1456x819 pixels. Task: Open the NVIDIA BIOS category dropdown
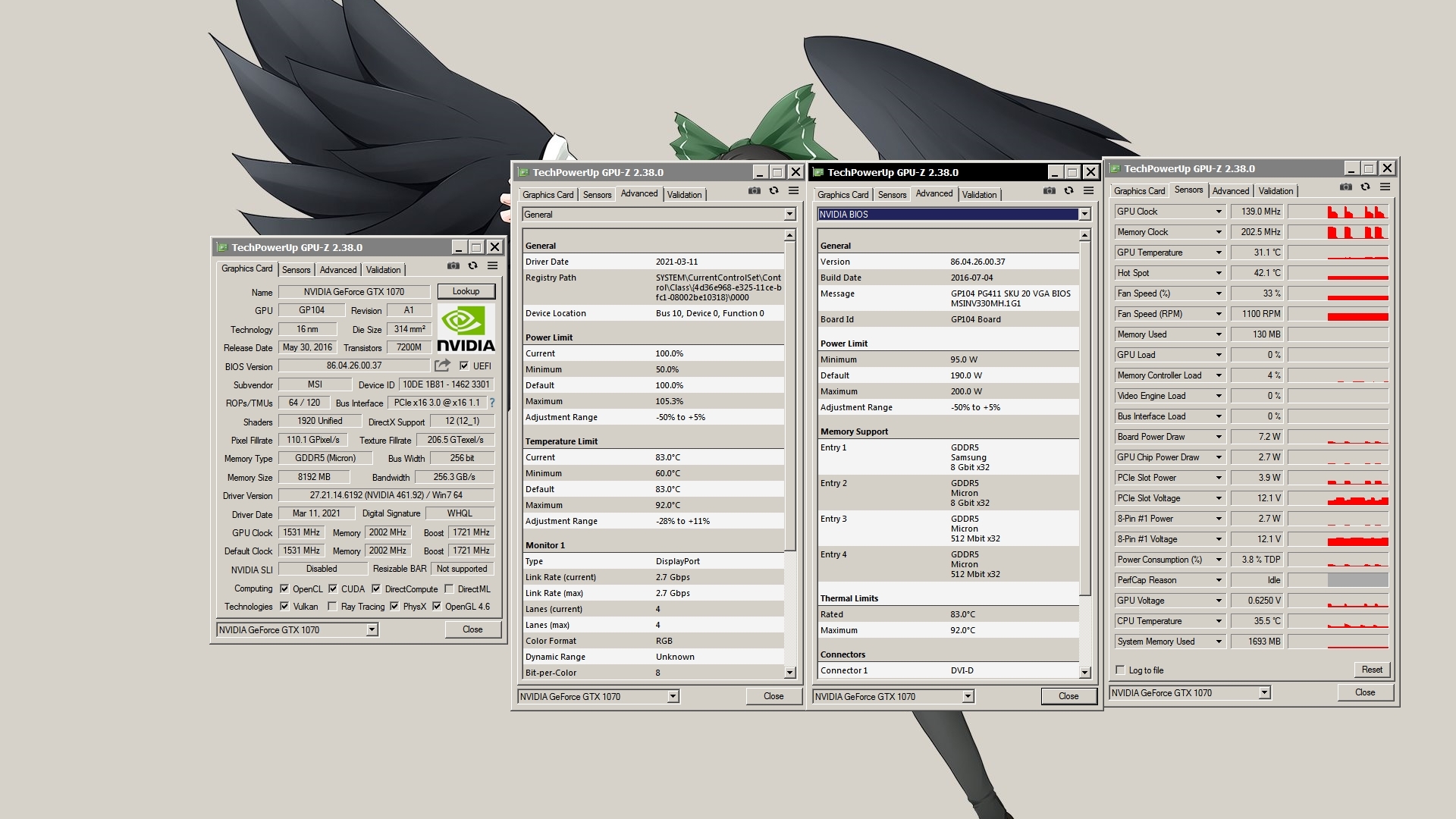pyautogui.click(x=1084, y=215)
